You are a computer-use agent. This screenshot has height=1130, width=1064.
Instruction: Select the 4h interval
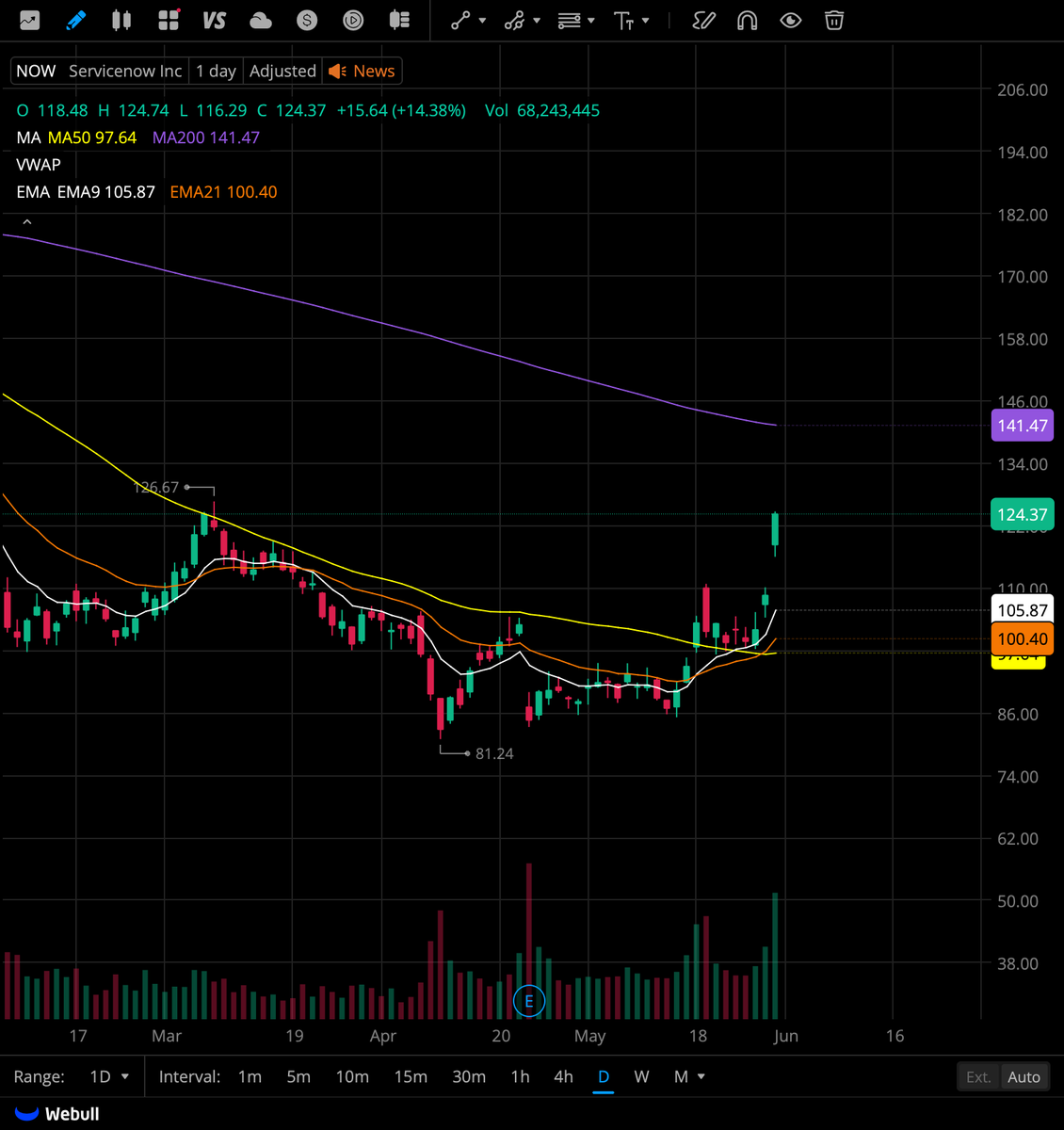pos(563,1076)
